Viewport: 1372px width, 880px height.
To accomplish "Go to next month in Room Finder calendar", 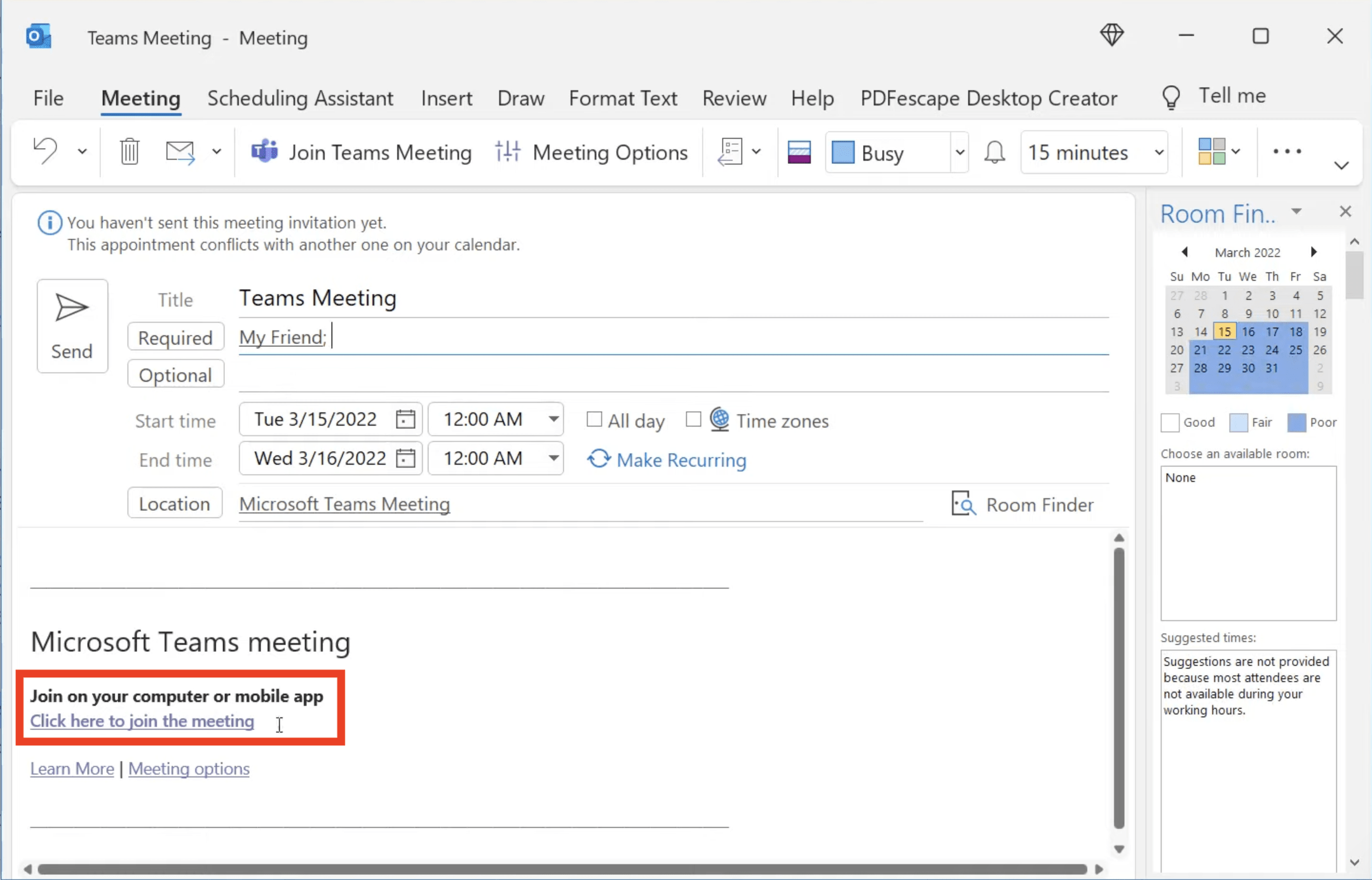I will pyautogui.click(x=1314, y=252).
